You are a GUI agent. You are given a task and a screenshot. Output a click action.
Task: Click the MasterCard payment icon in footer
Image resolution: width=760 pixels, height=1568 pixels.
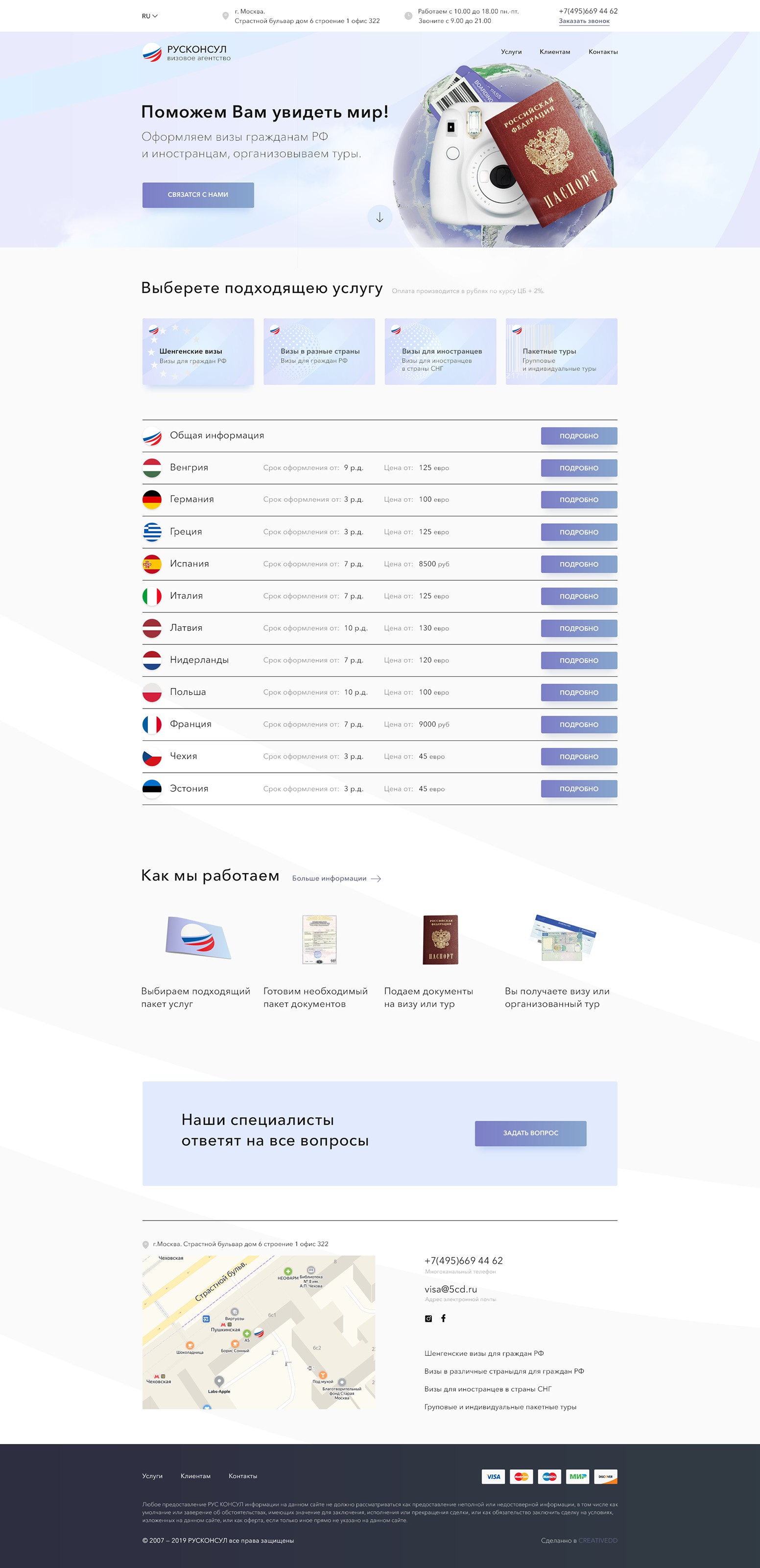[522, 1476]
